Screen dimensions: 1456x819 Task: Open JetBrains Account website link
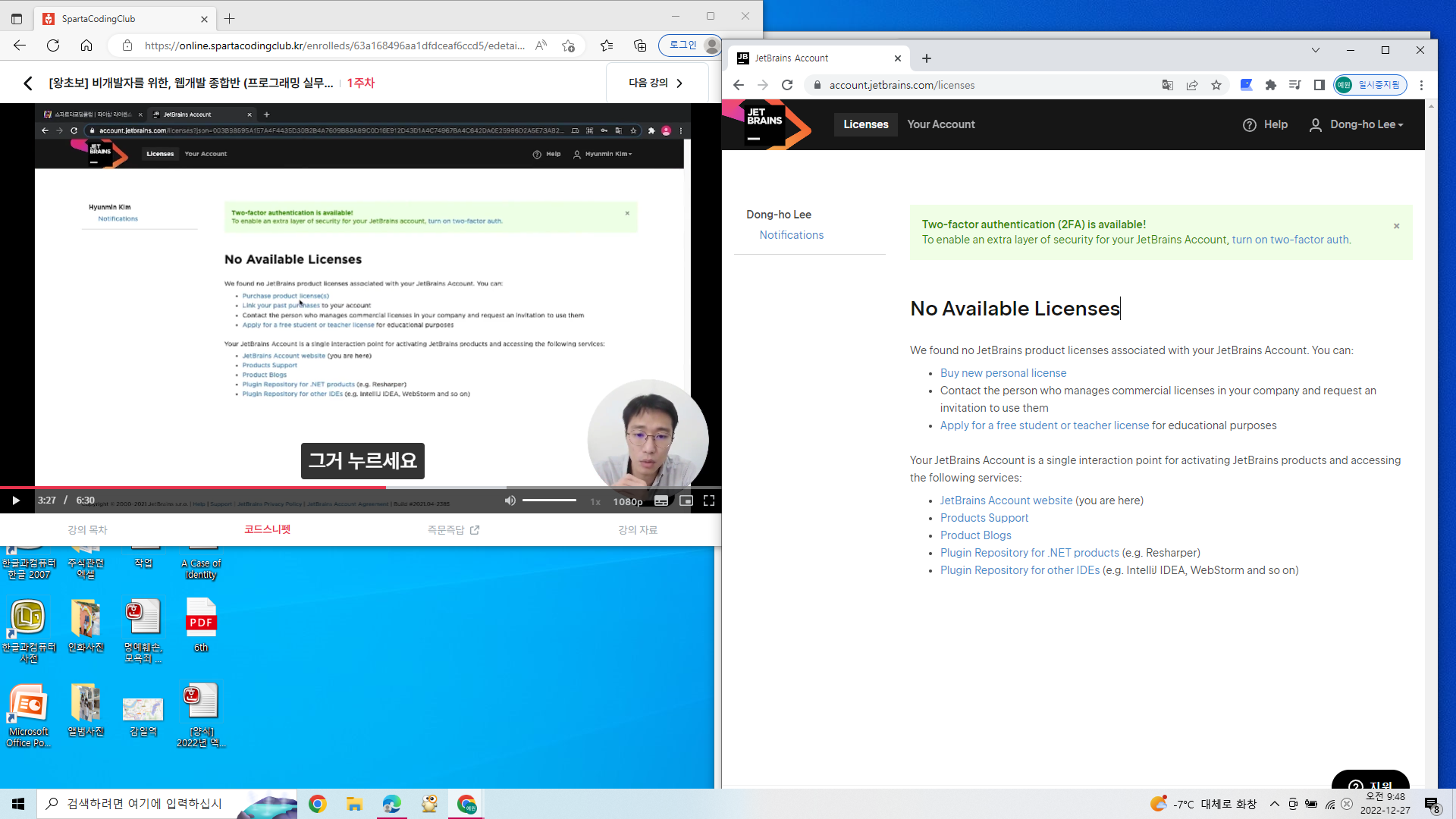(1006, 500)
